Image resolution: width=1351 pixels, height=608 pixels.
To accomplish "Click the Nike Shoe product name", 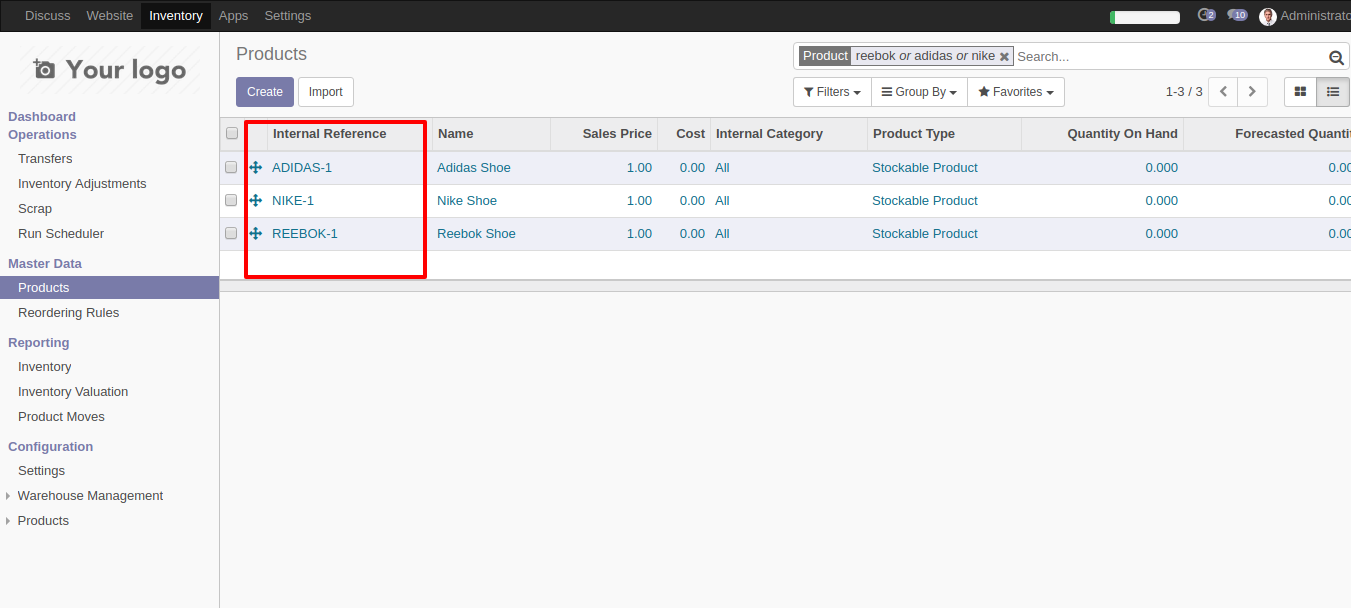I will pos(467,201).
